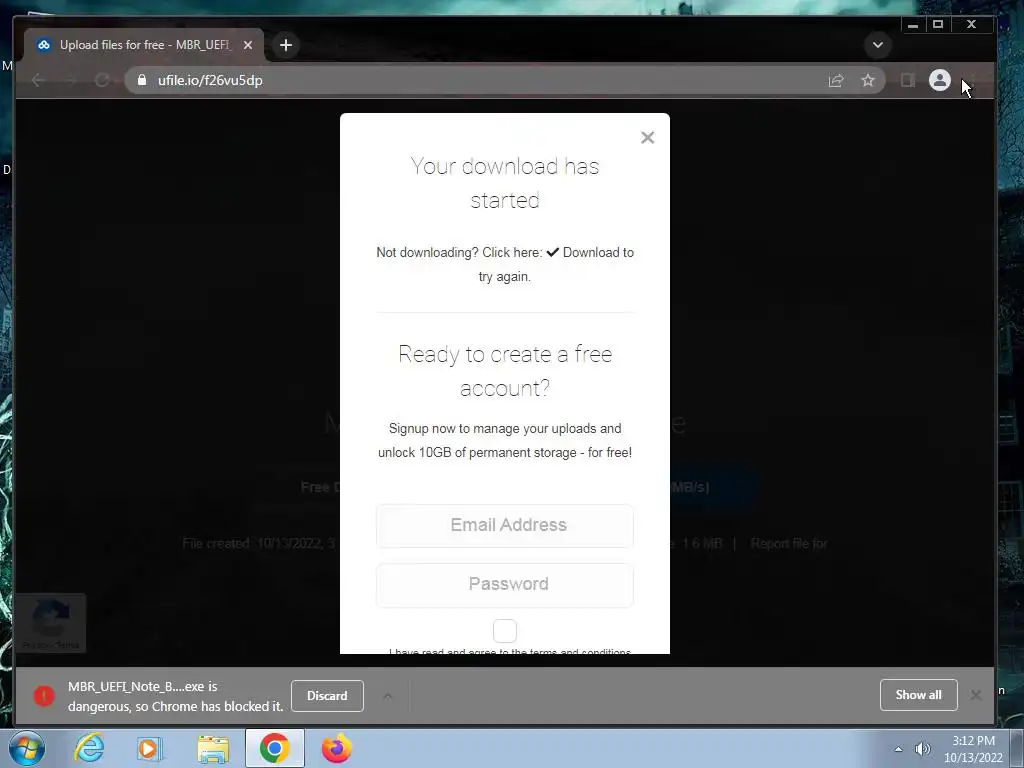1024x768 pixels.
Task: Open a new browser tab
Action: click(285, 45)
